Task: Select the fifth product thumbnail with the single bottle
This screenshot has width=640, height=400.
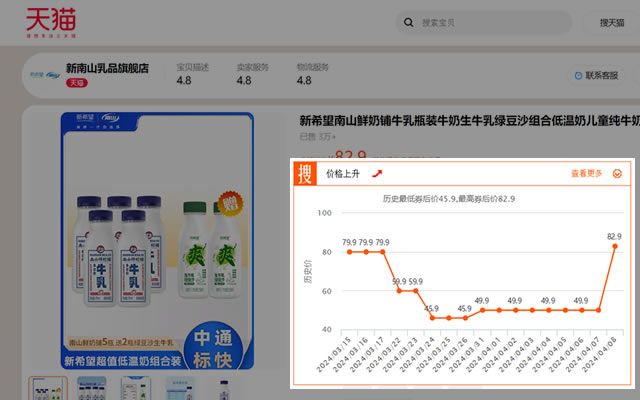Action: pyautogui.click(x=224, y=390)
